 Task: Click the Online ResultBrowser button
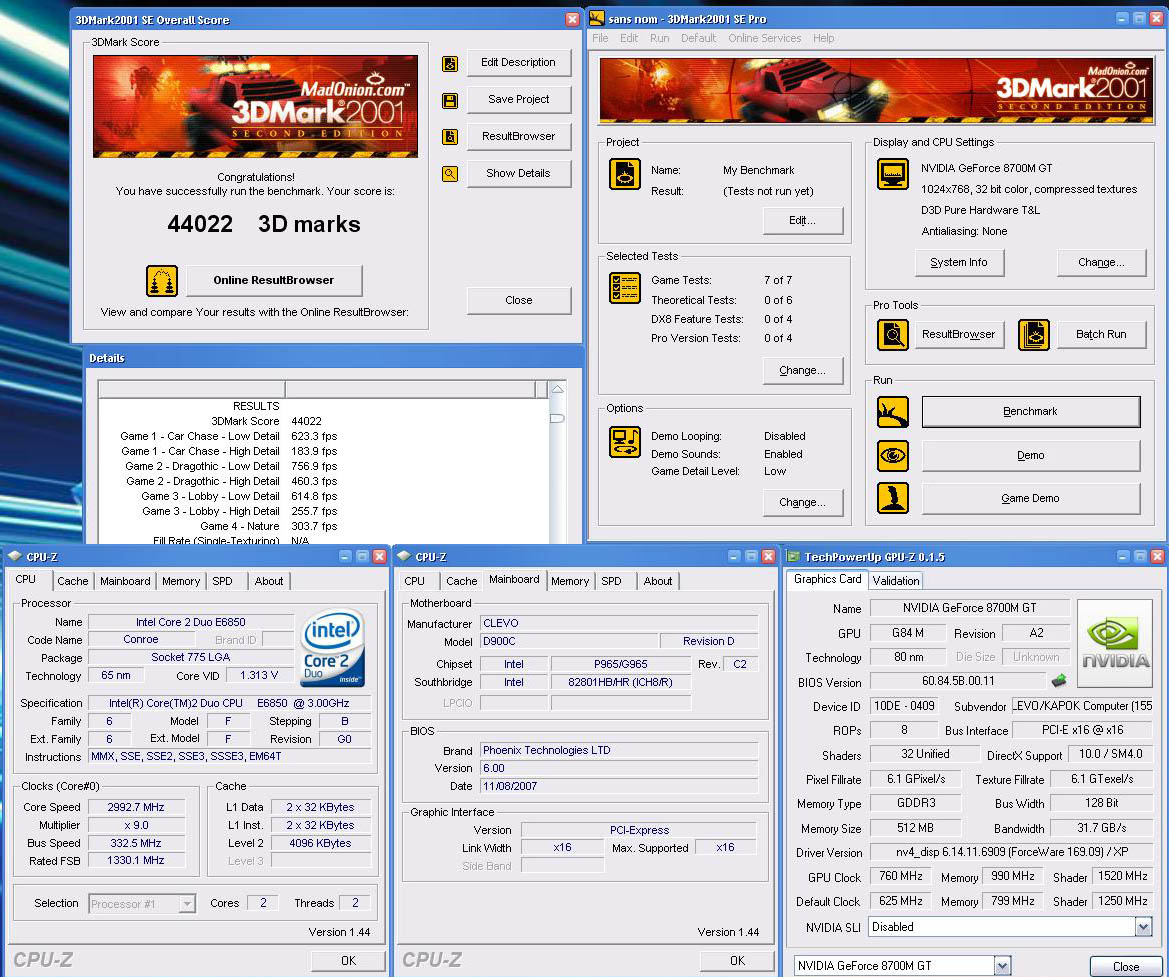pyautogui.click(x=274, y=280)
